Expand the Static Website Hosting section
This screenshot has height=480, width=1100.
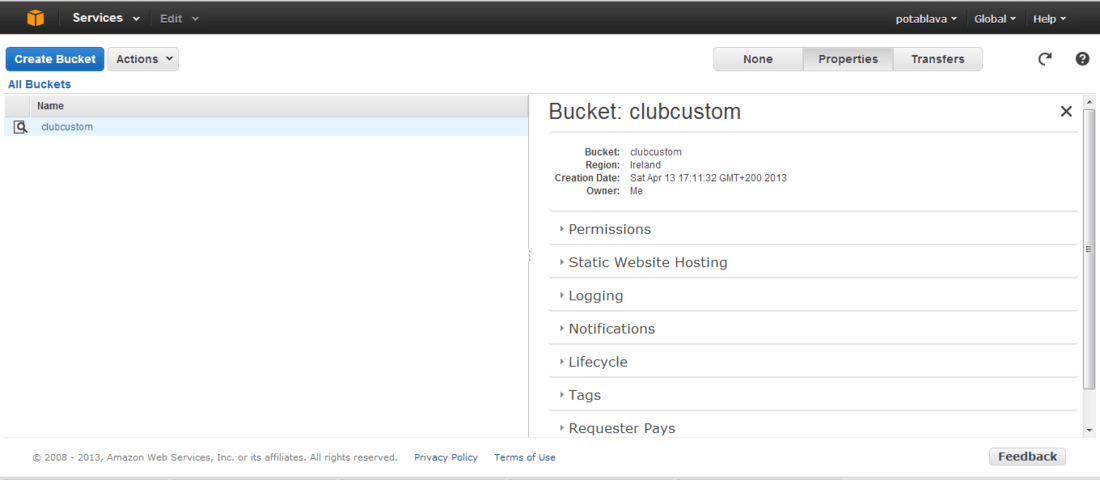pos(813,262)
